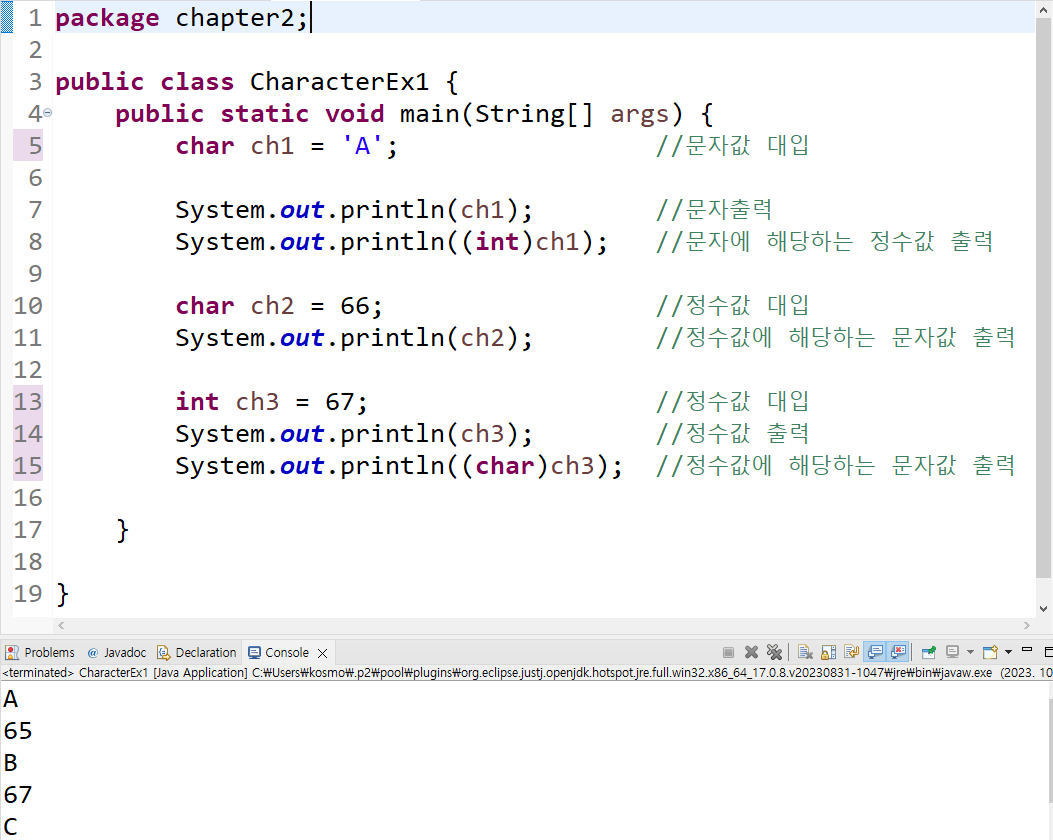Viewport: 1053px width, 840px height.
Task: Click Display Selected Console icon
Action: (952, 652)
